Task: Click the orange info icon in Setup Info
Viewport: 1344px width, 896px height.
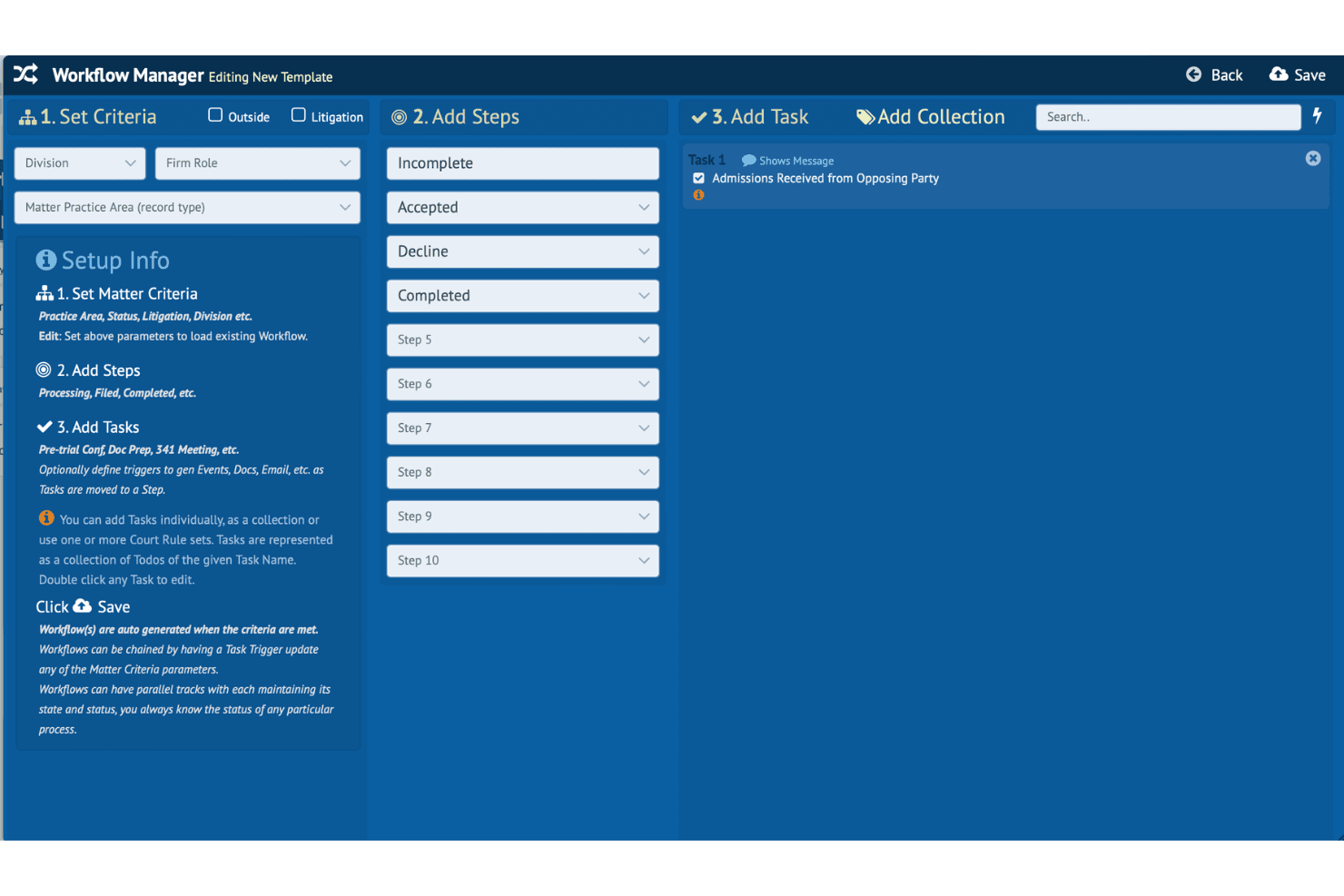Action: coord(46,518)
